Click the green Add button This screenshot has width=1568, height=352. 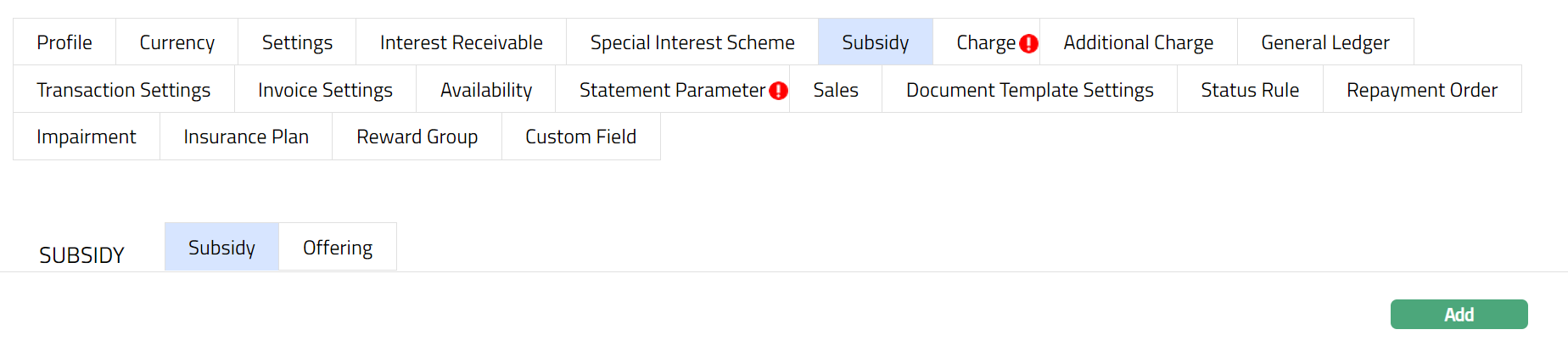click(1459, 315)
